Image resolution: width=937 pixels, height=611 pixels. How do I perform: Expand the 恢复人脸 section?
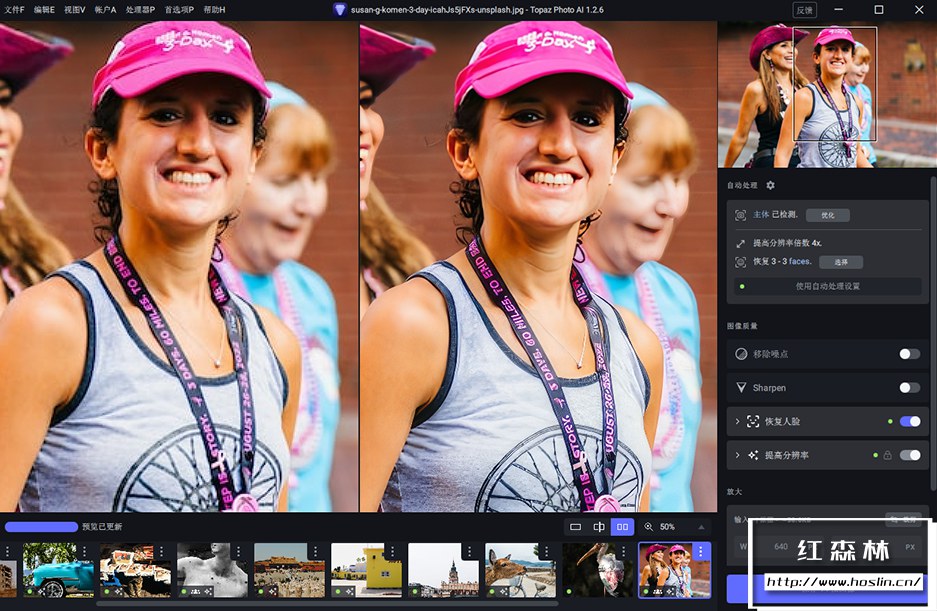coord(737,421)
